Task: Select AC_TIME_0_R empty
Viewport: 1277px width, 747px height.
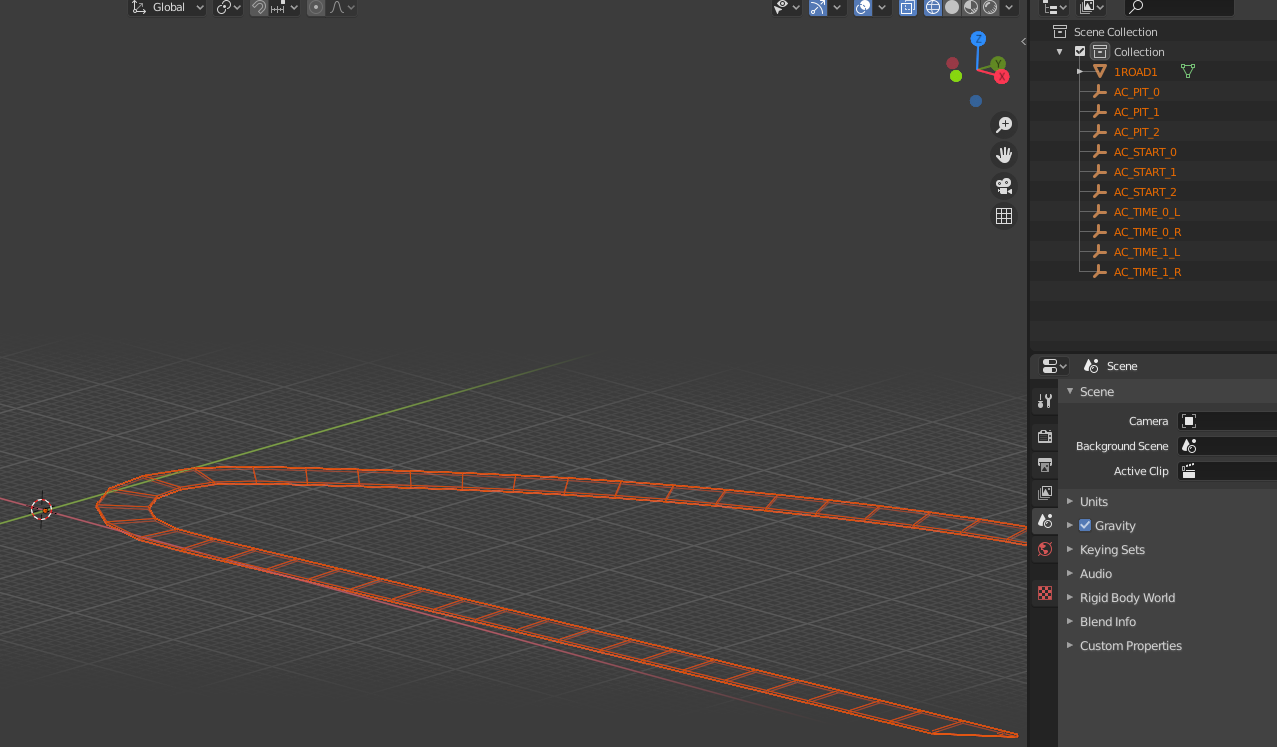Action: pos(1148,232)
